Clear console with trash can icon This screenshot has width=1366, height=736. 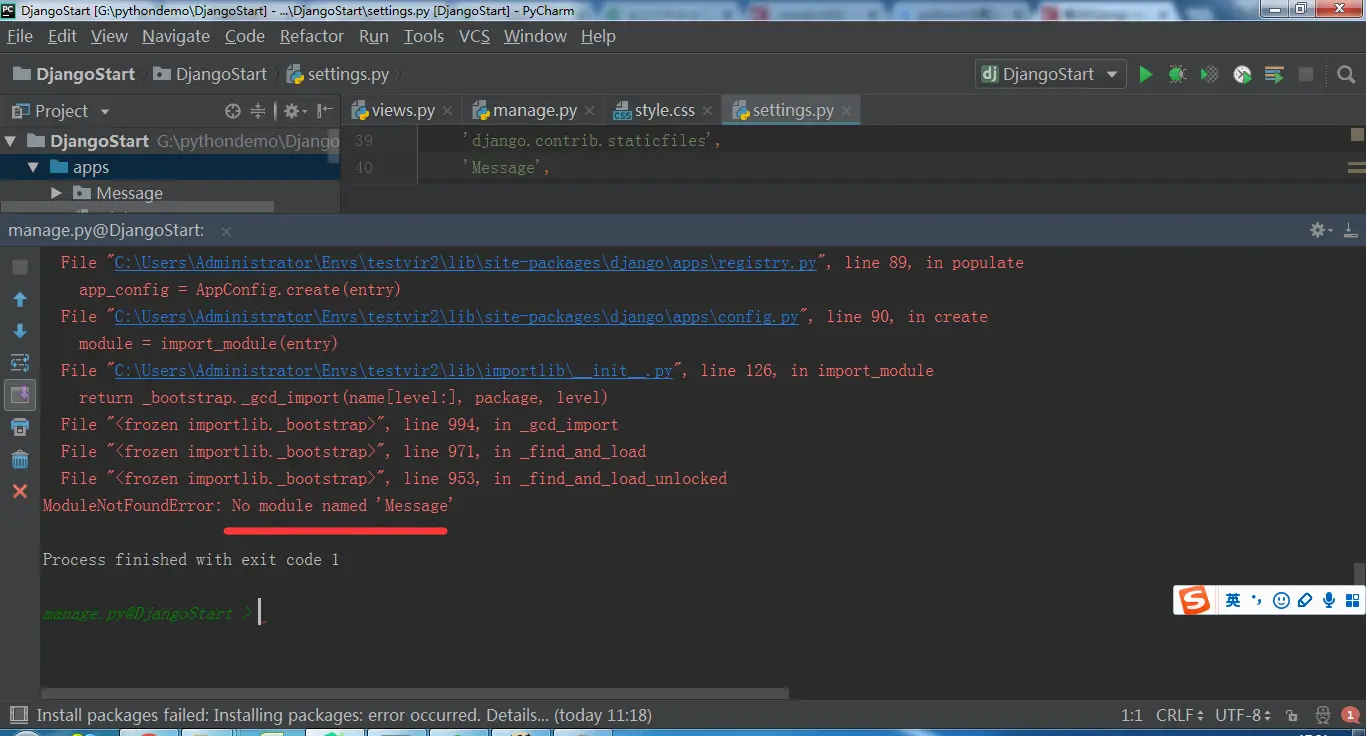click(20, 459)
